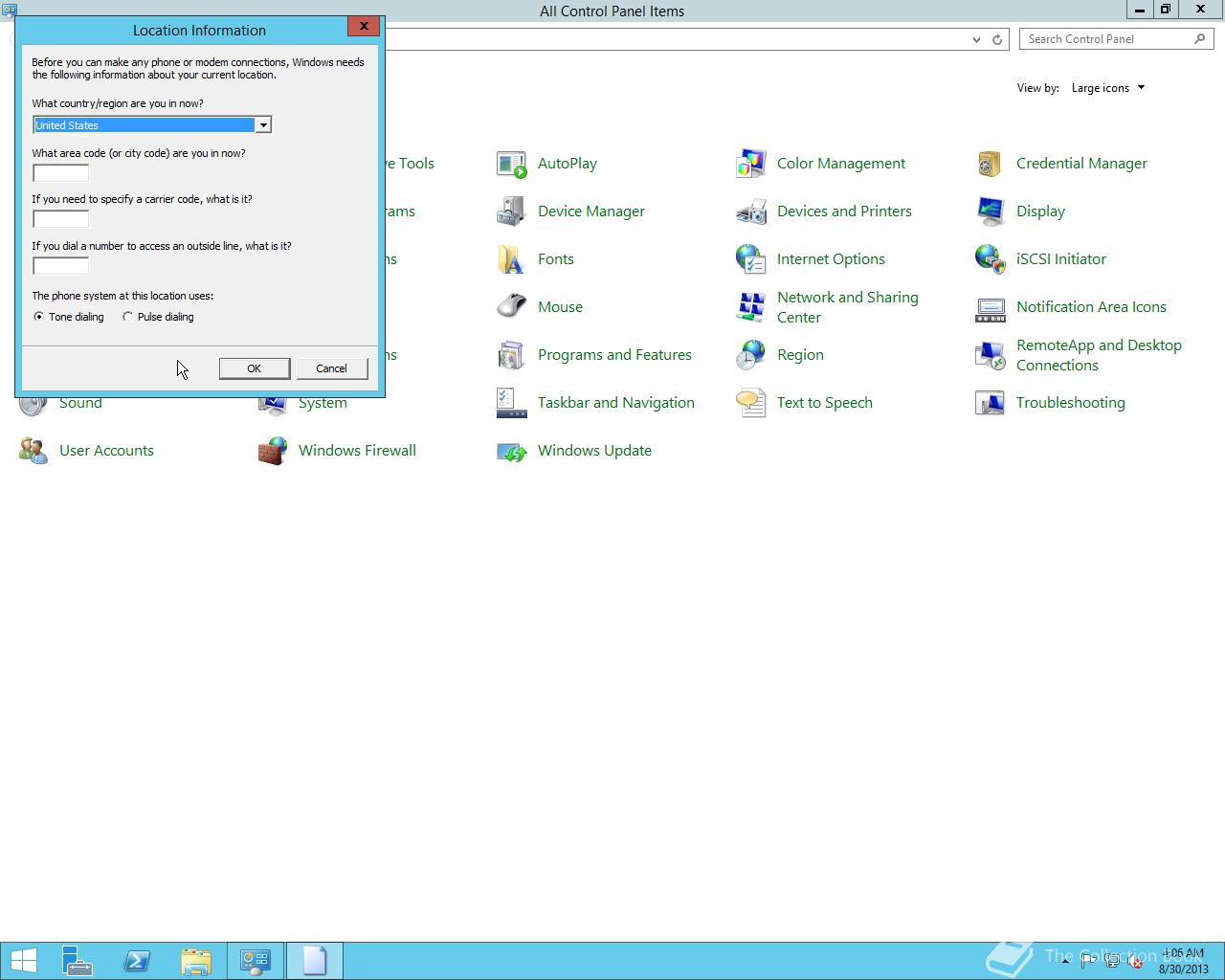Launch PowerShell from the taskbar

click(137, 961)
